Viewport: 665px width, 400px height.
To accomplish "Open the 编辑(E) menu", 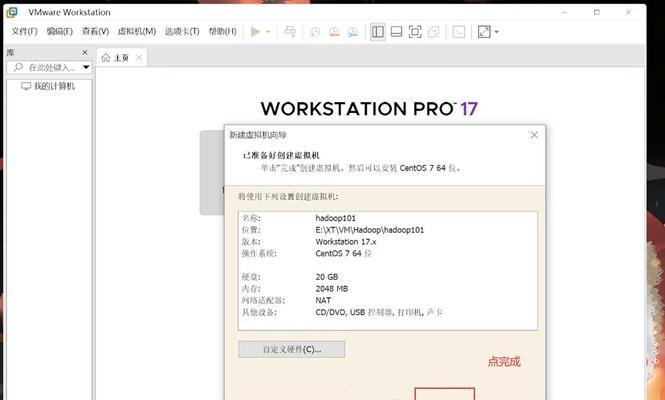I will click(x=59, y=31).
